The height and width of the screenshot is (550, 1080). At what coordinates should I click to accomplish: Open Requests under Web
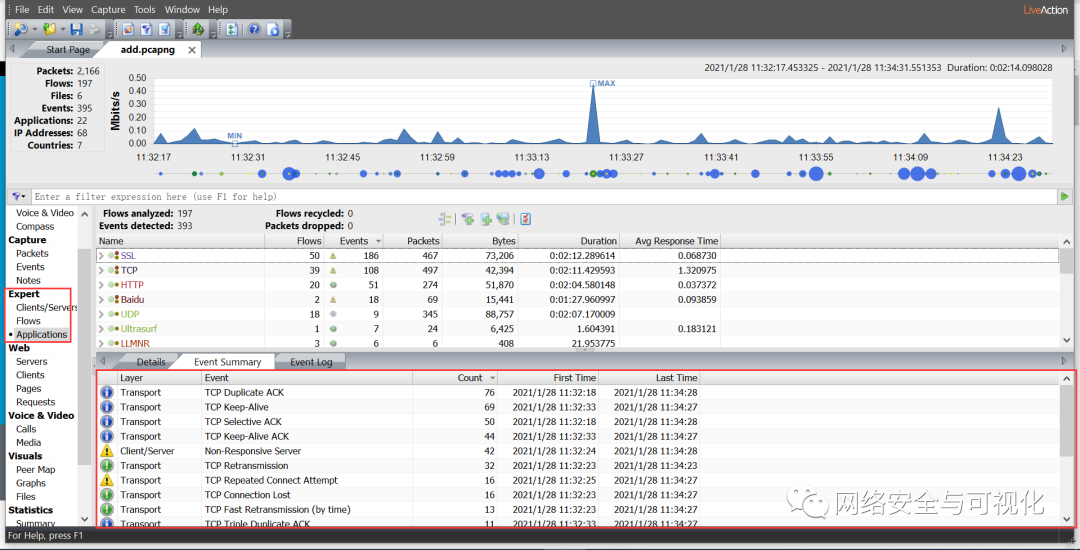[35, 402]
